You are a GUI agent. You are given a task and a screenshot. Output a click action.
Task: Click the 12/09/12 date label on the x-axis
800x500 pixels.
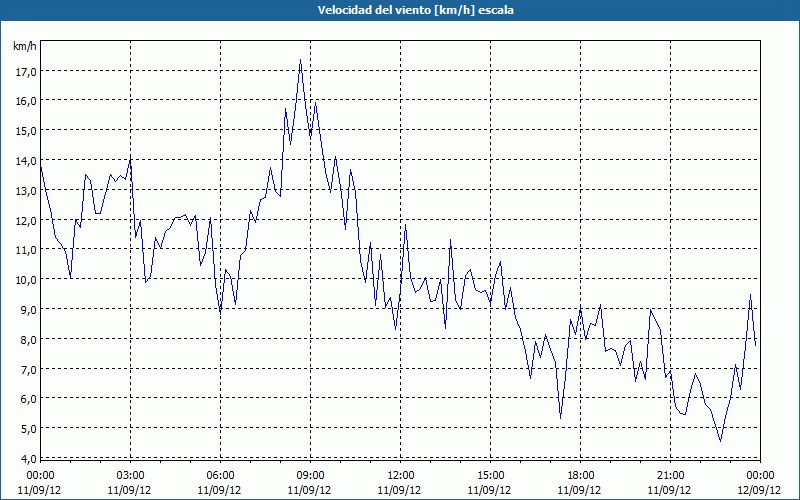click(760, 490)
